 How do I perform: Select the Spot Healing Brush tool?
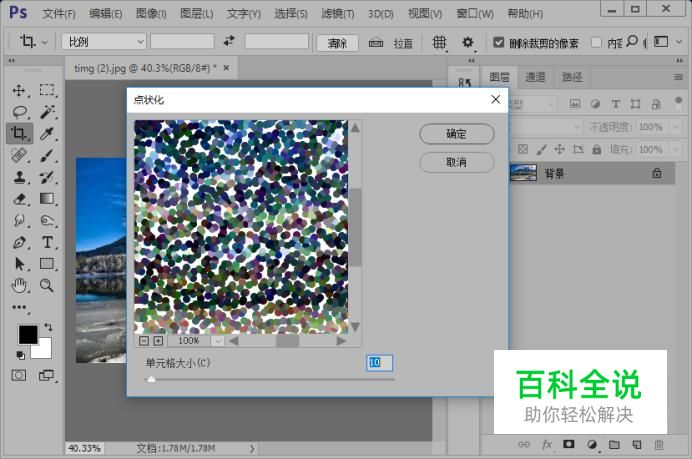point(19,155)
